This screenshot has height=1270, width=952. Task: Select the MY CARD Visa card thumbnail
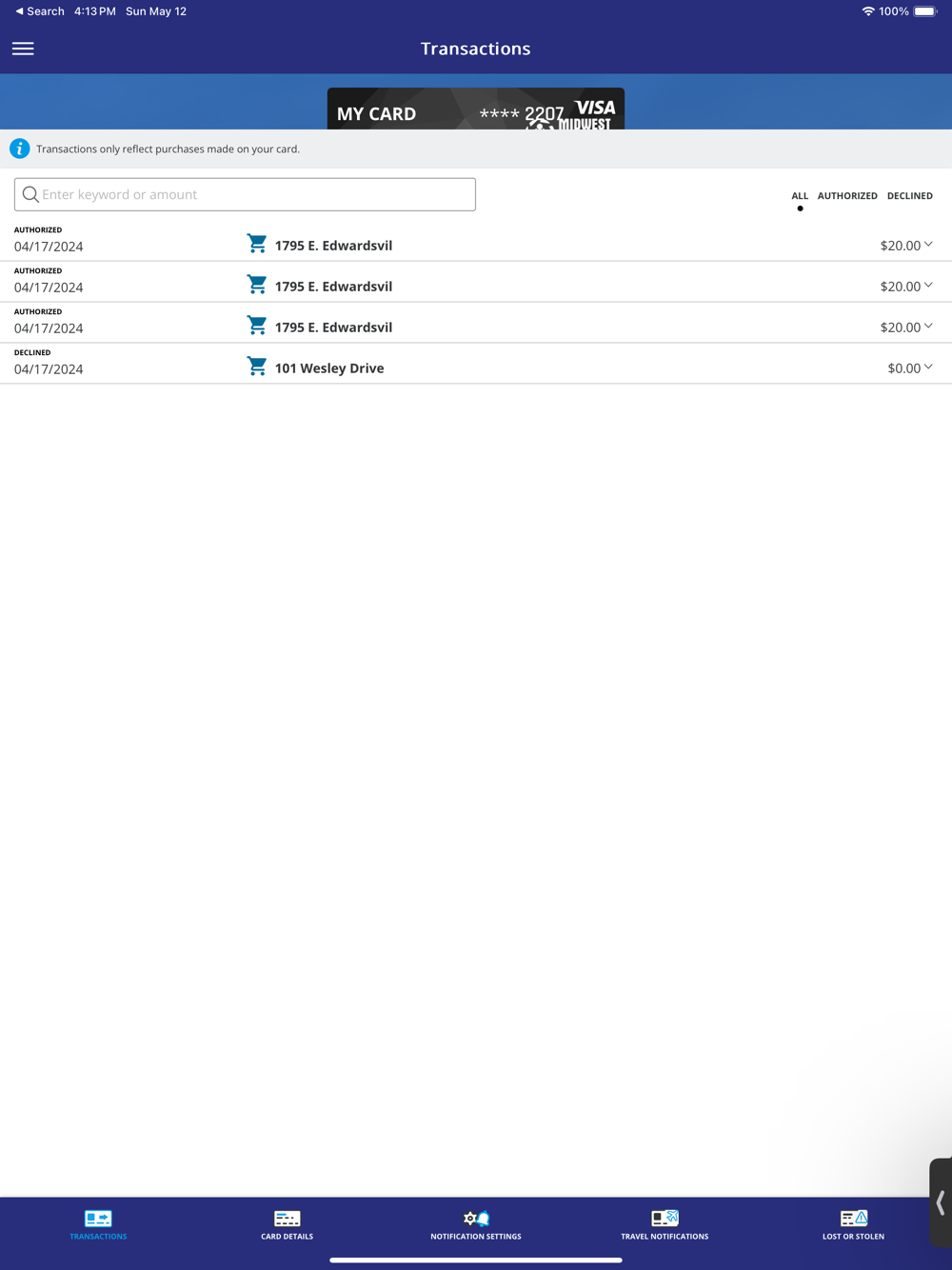476,109
